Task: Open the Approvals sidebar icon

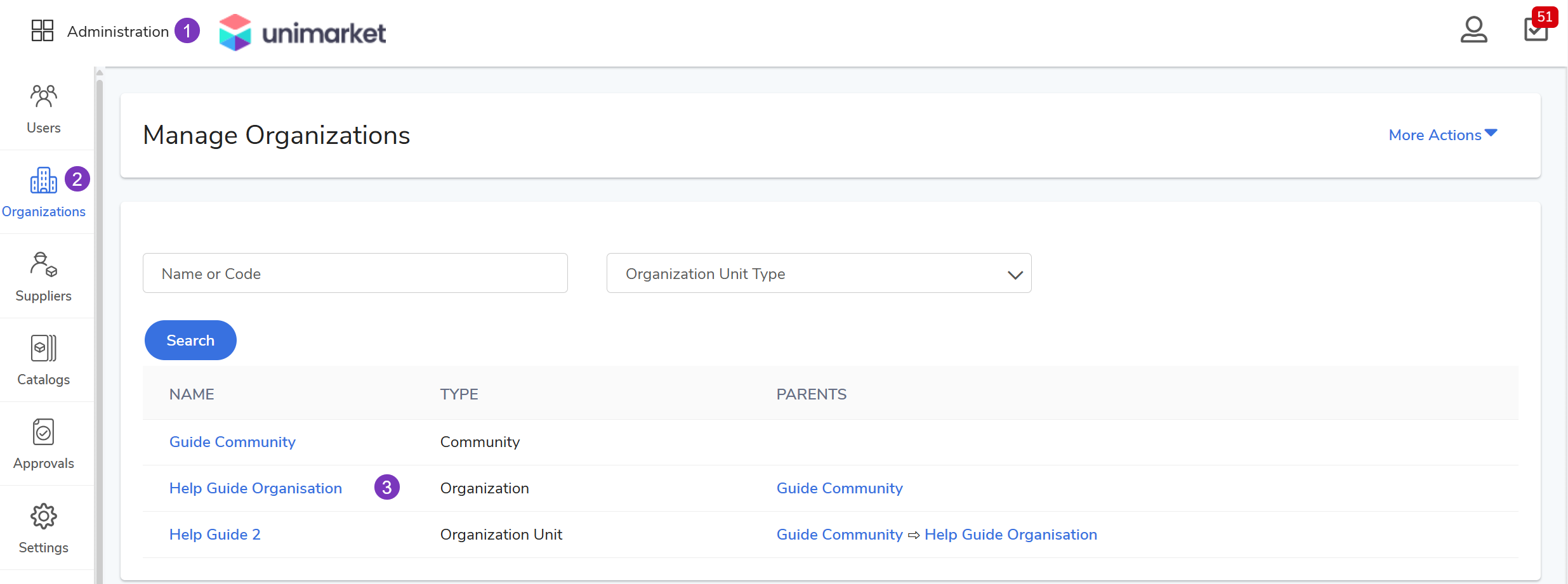Action: [x=44, y=432]
